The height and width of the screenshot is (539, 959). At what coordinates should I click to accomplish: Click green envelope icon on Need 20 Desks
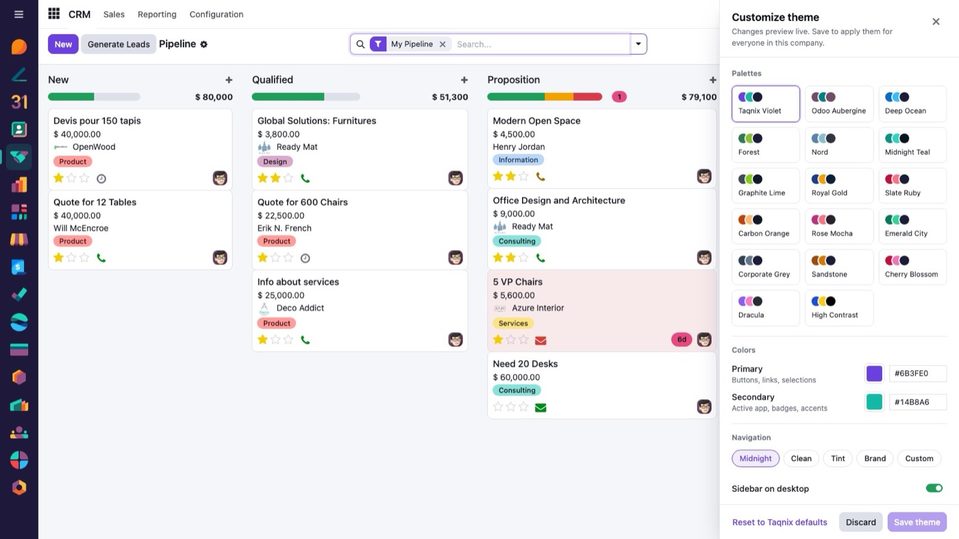tap(541, 407)
